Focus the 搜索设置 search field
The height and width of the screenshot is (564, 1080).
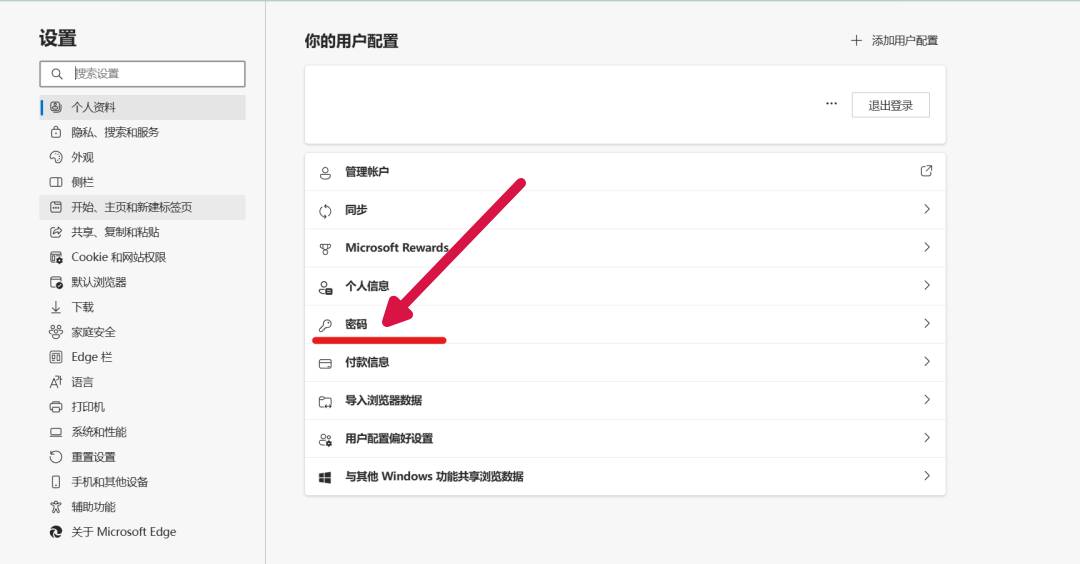coord(143,74)
